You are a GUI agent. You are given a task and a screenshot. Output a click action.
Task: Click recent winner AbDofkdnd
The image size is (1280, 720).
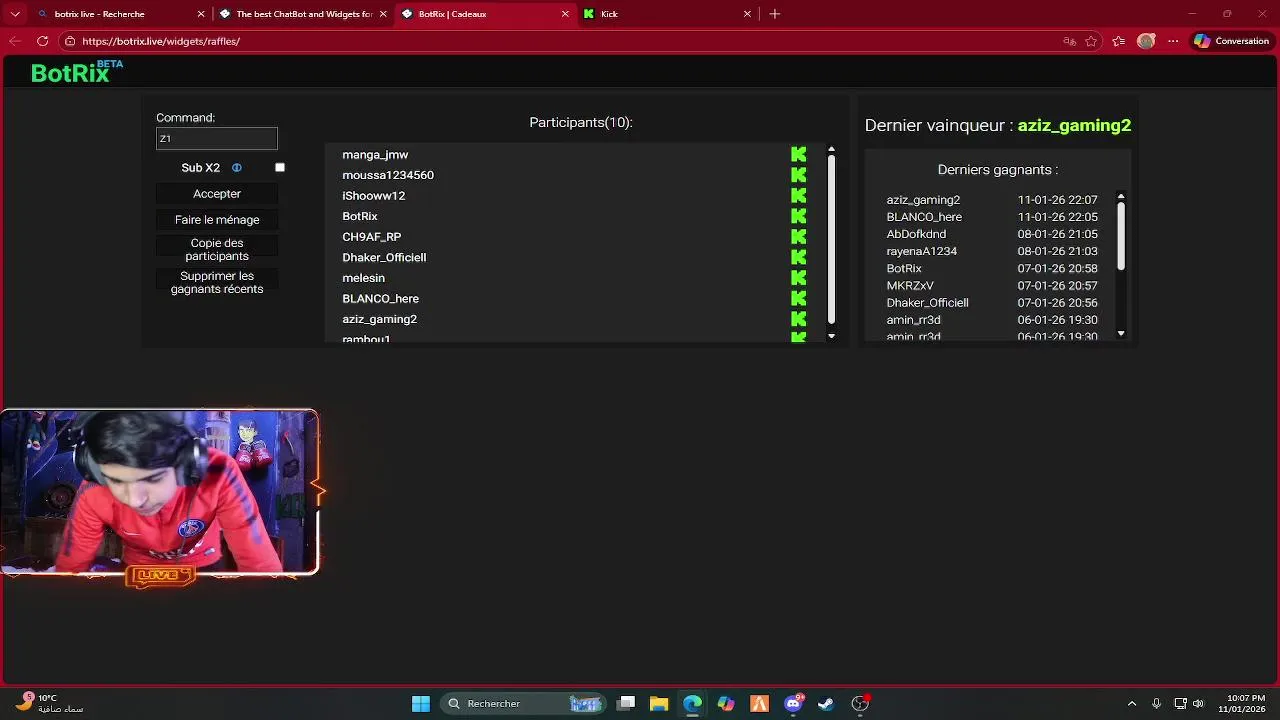point(916,234)
